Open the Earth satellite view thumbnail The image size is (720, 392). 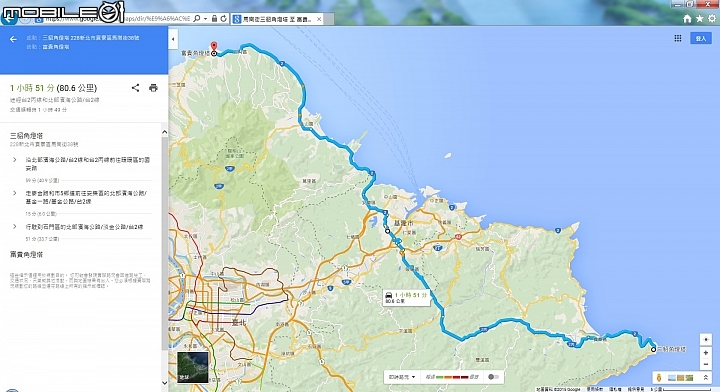click(x=193, y=367)
